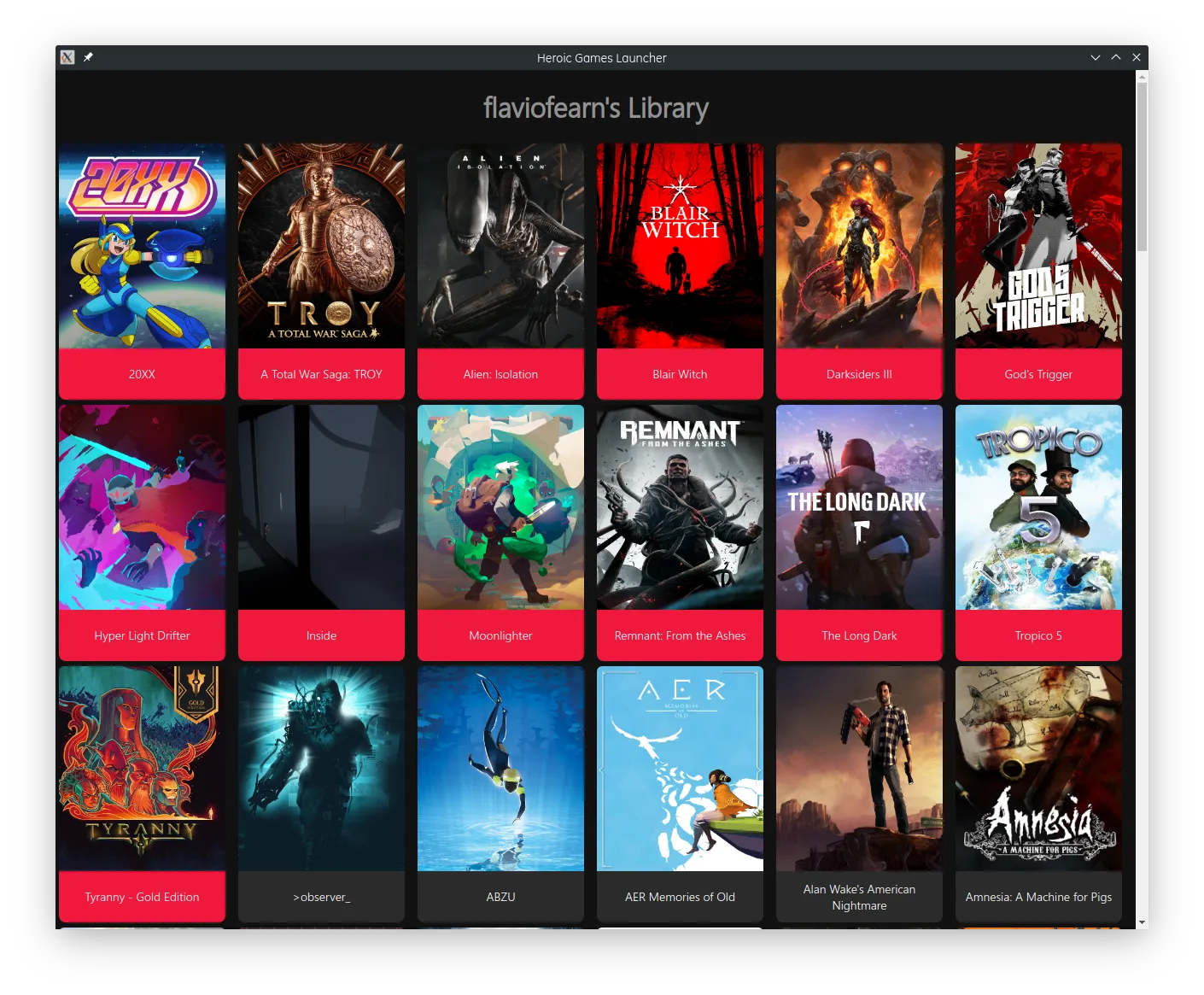
Task: Click the God's Trigger cover image
Action: tap(1038, 245)
